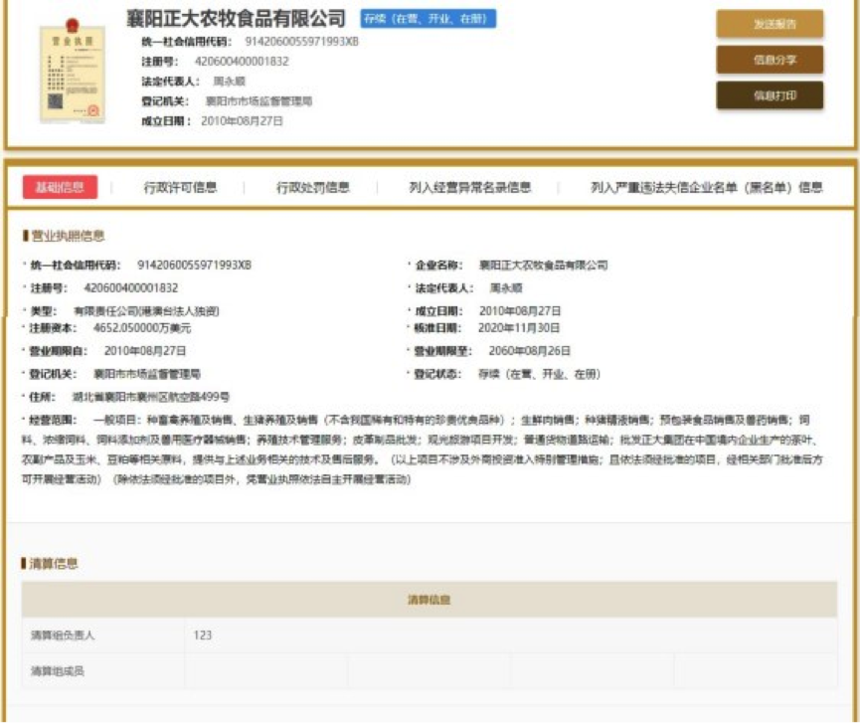Open the business license thumbnail image
This screenshot has height=723, width=860.
point(72,70)
